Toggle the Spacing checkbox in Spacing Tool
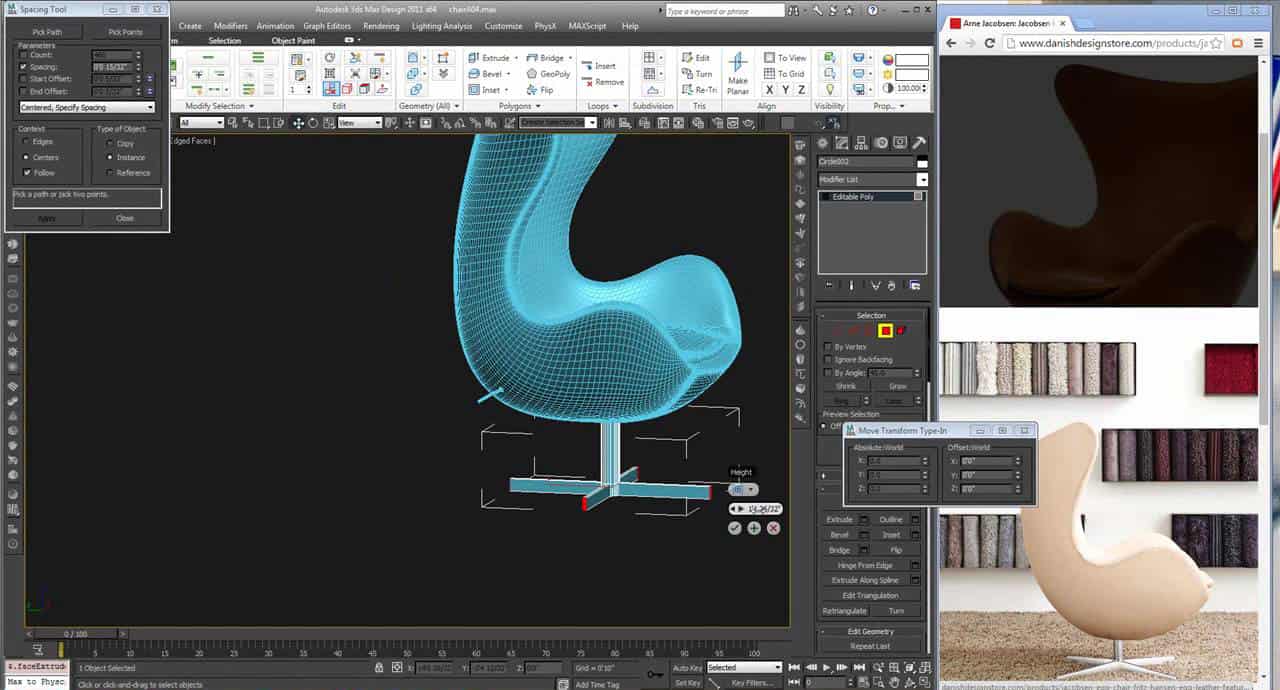This screenshot has height=690, width=1280. 24,67
